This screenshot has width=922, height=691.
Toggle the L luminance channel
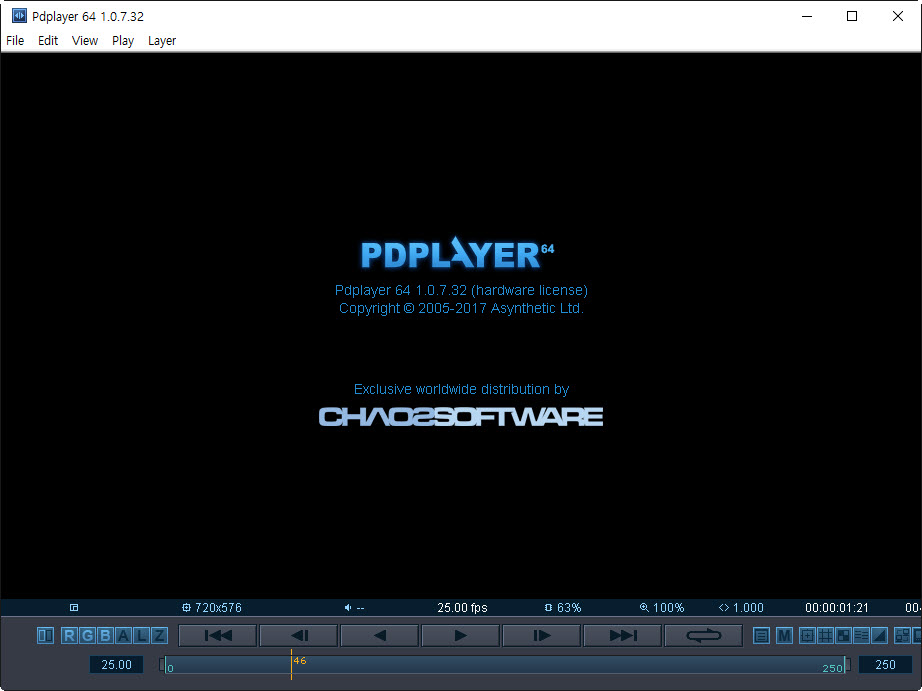pos(141,636)
